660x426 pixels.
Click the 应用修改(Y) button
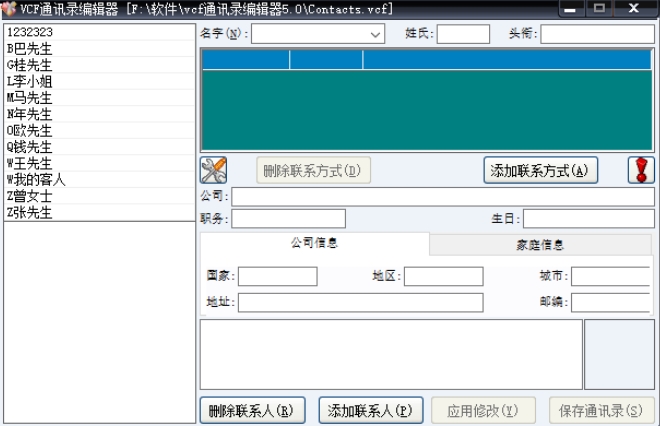(x=483, y=410)
